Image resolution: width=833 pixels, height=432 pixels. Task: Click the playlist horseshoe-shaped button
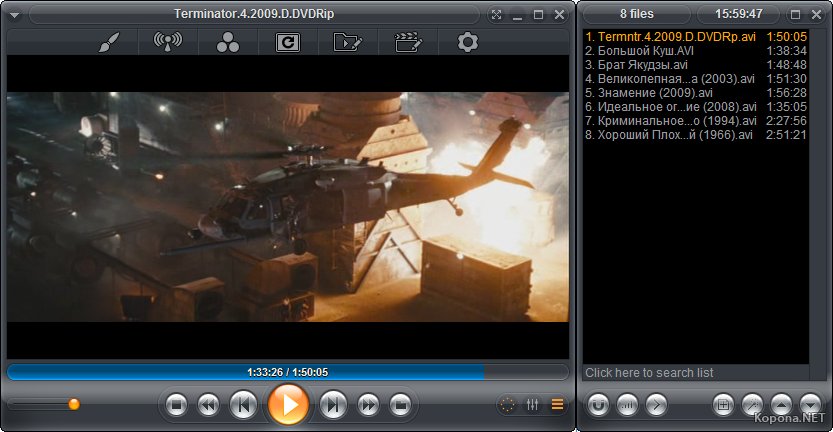pyautogui.click(x=598, y=405)
